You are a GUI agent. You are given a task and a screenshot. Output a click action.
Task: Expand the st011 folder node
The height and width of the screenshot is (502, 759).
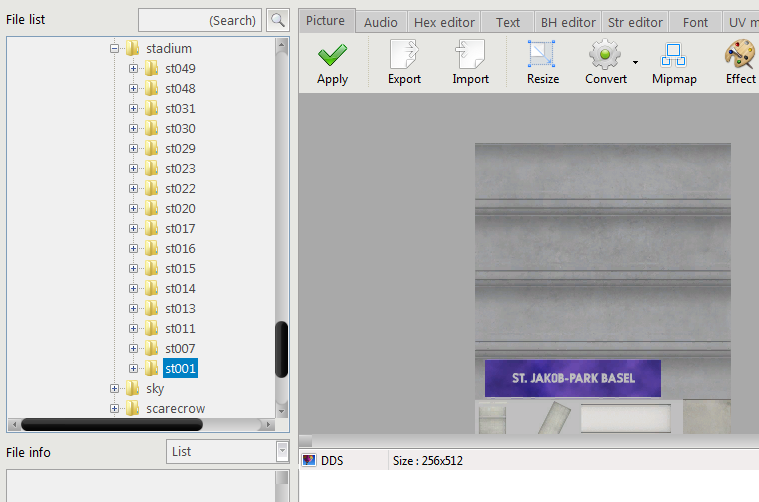tap(133, 328)
